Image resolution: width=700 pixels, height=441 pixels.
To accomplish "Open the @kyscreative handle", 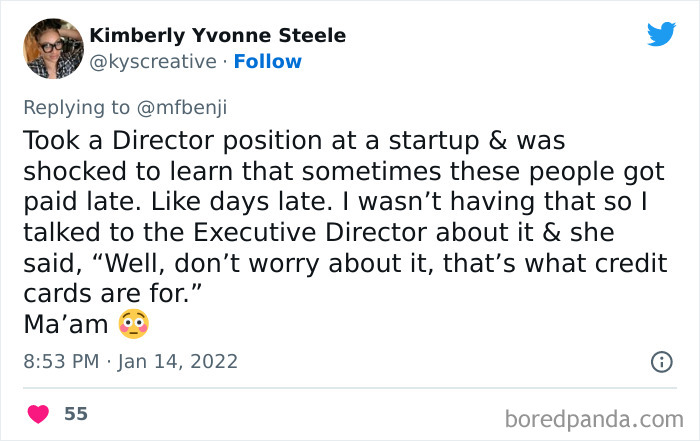I will pyautogui.click(x=153, y=62).
